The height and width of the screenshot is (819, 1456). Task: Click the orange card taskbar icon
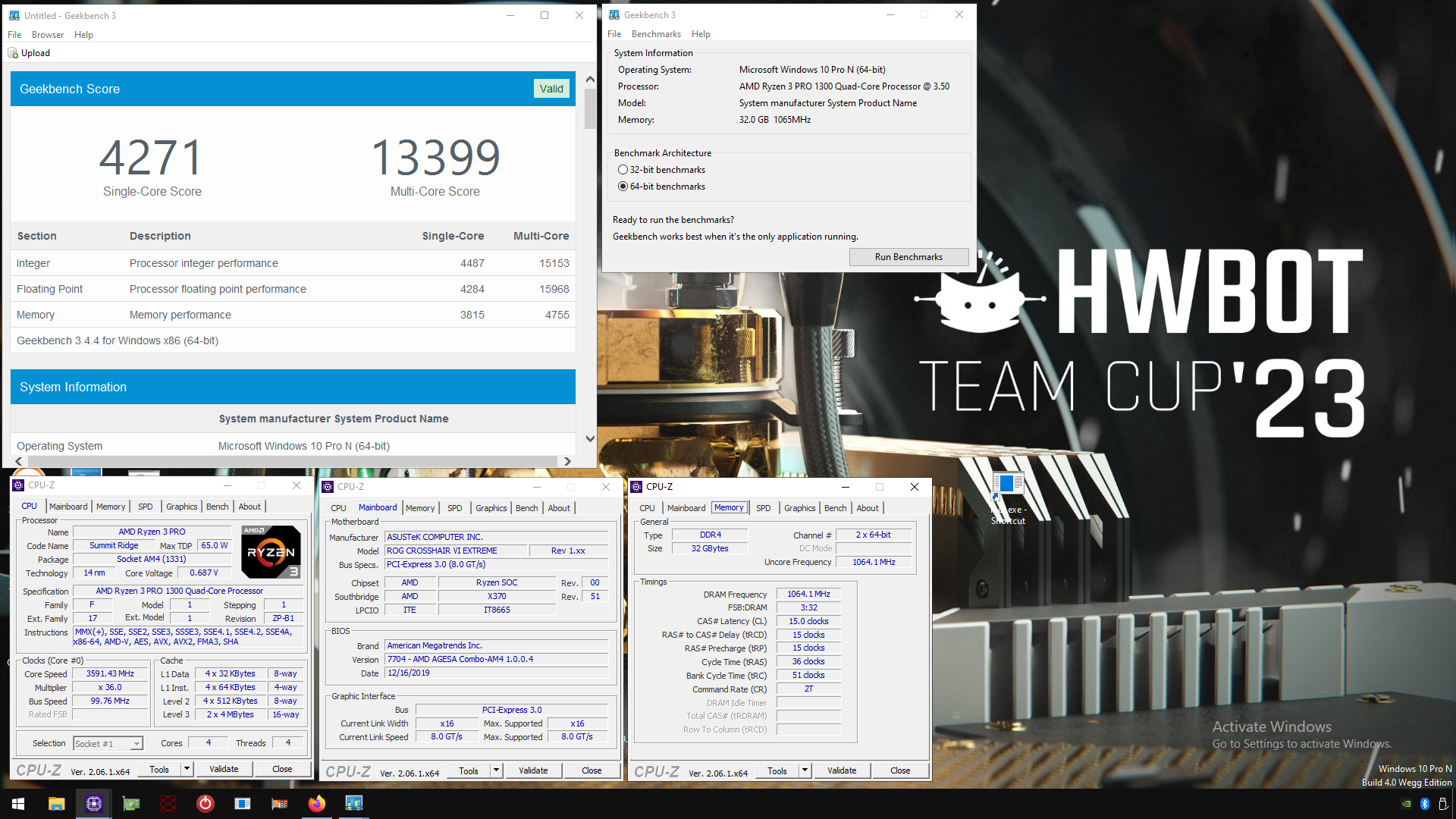280,804
